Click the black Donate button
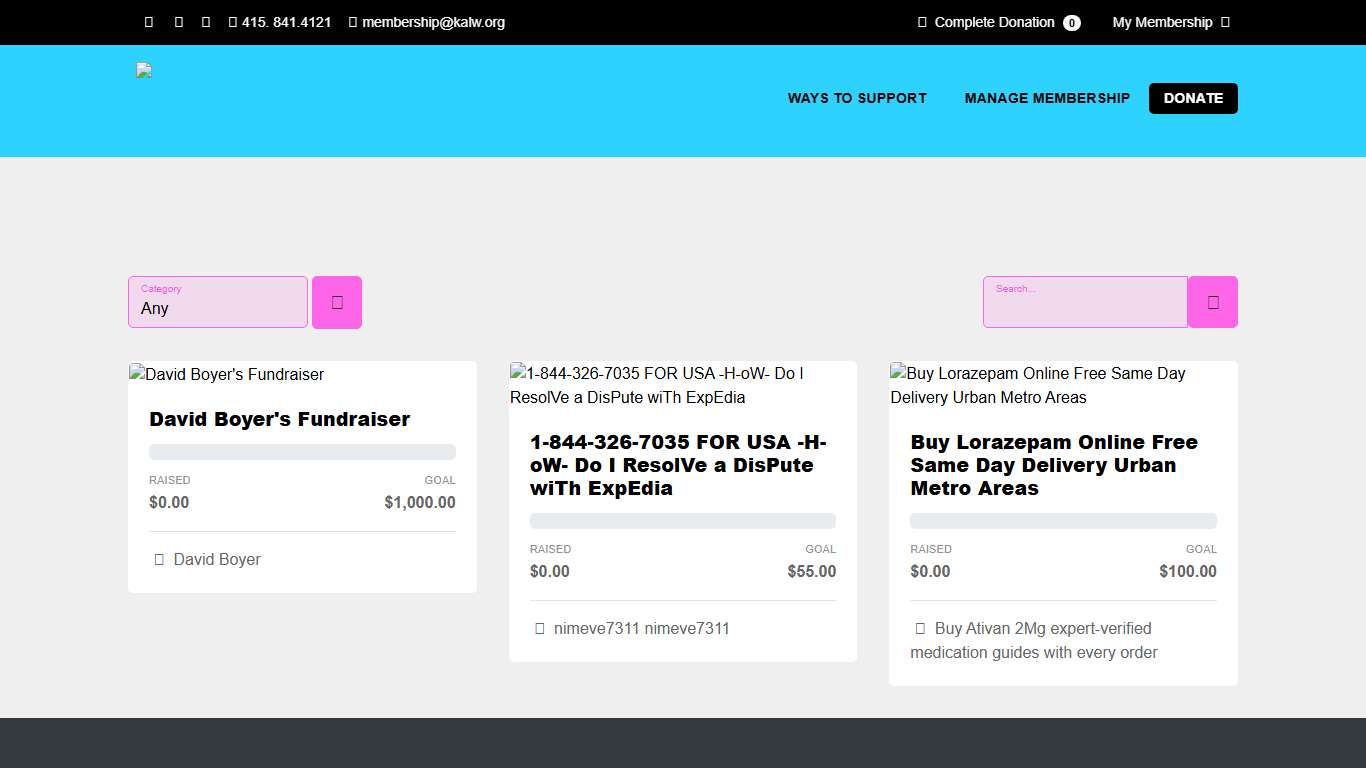The height and width of the screenshot is (768, 1366). click(x=1193, y=98)
